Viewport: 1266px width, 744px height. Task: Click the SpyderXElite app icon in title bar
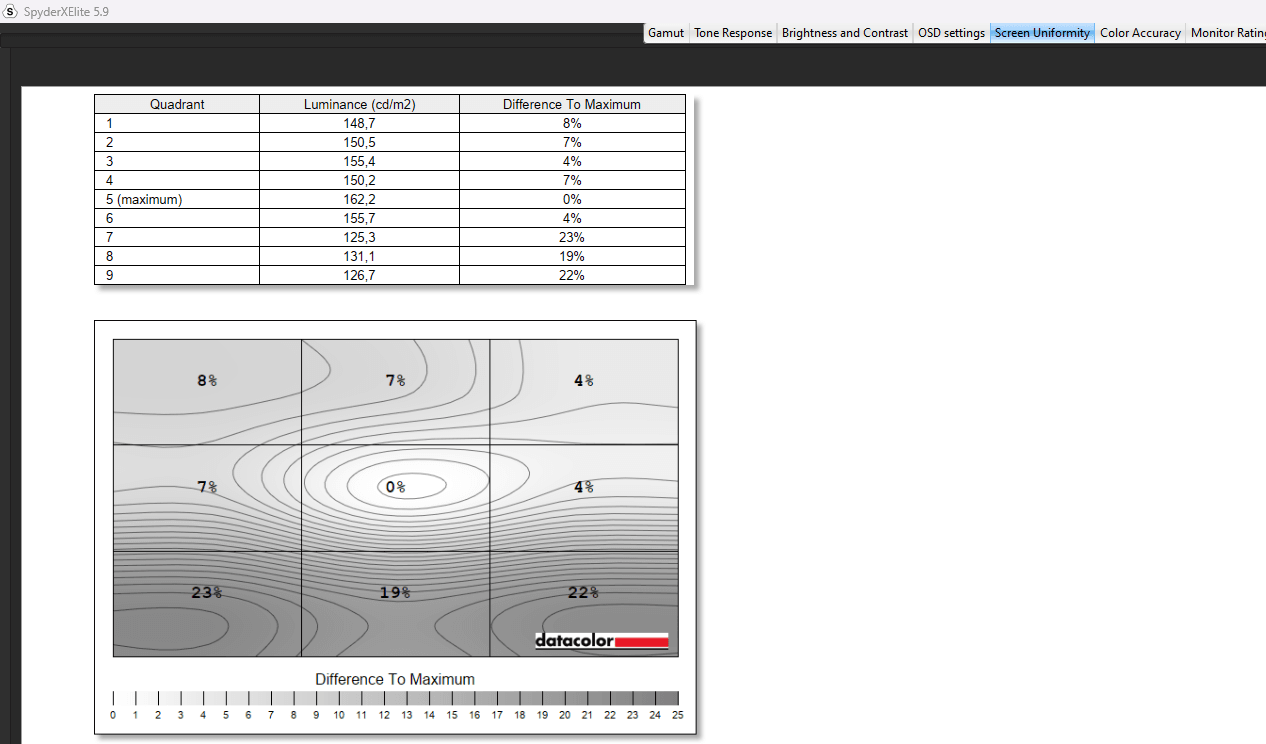tap(11, 11)
